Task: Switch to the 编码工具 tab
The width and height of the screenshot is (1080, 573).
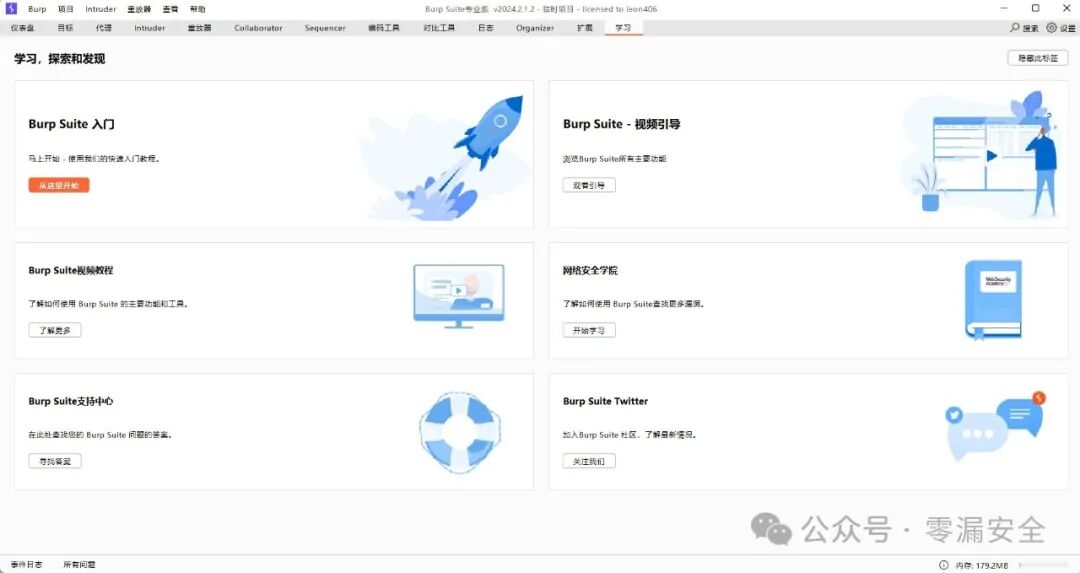Action: pyautogui.click(x=384, y=28)
